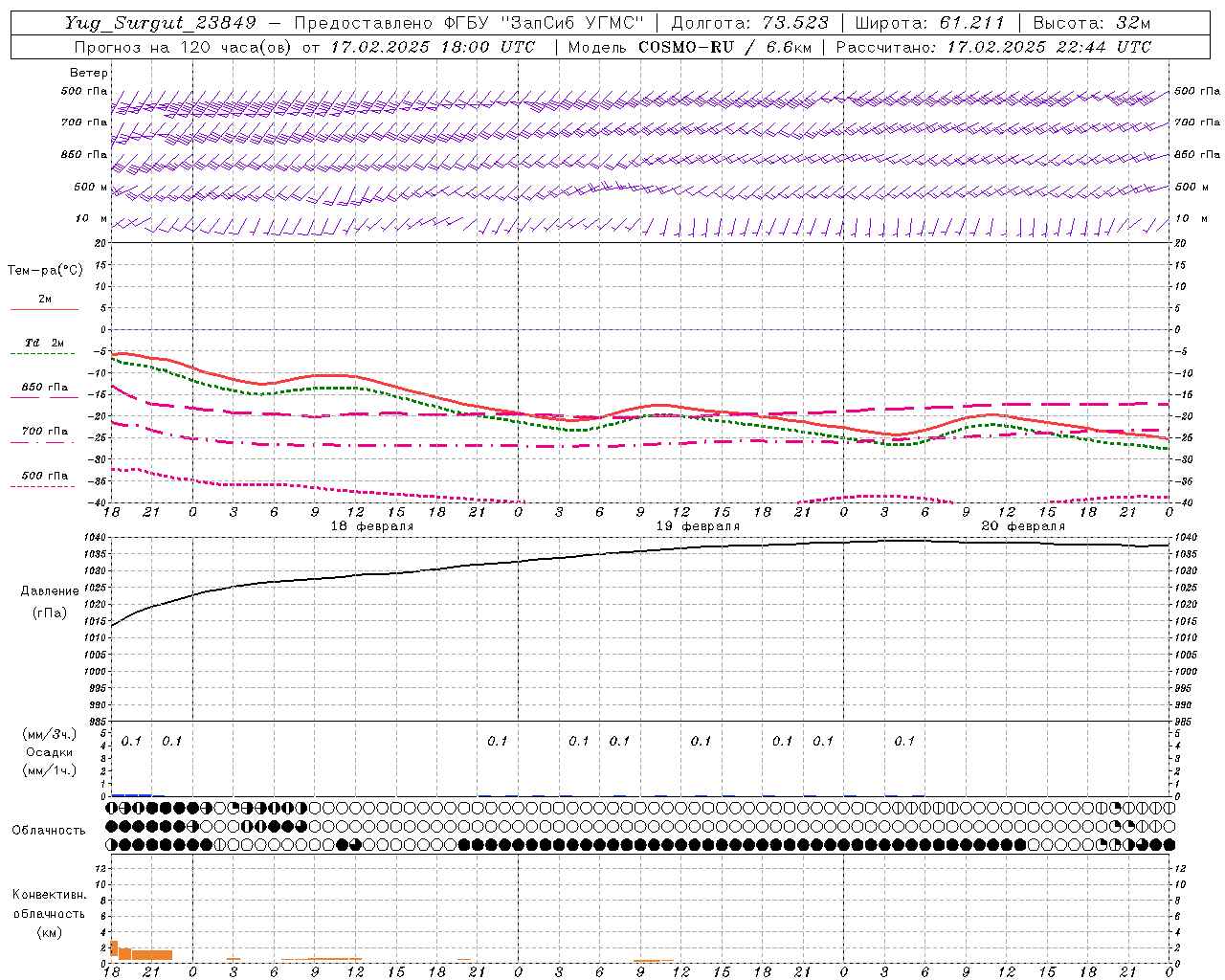Click the station title Yug_Surgut_23849
This screenshot has height=980, width=1225.
(161, 23)
